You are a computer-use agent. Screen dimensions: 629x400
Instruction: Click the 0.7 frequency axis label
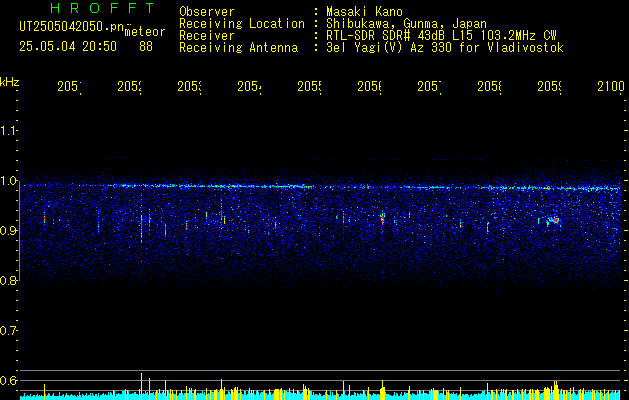tap(8, 330)
